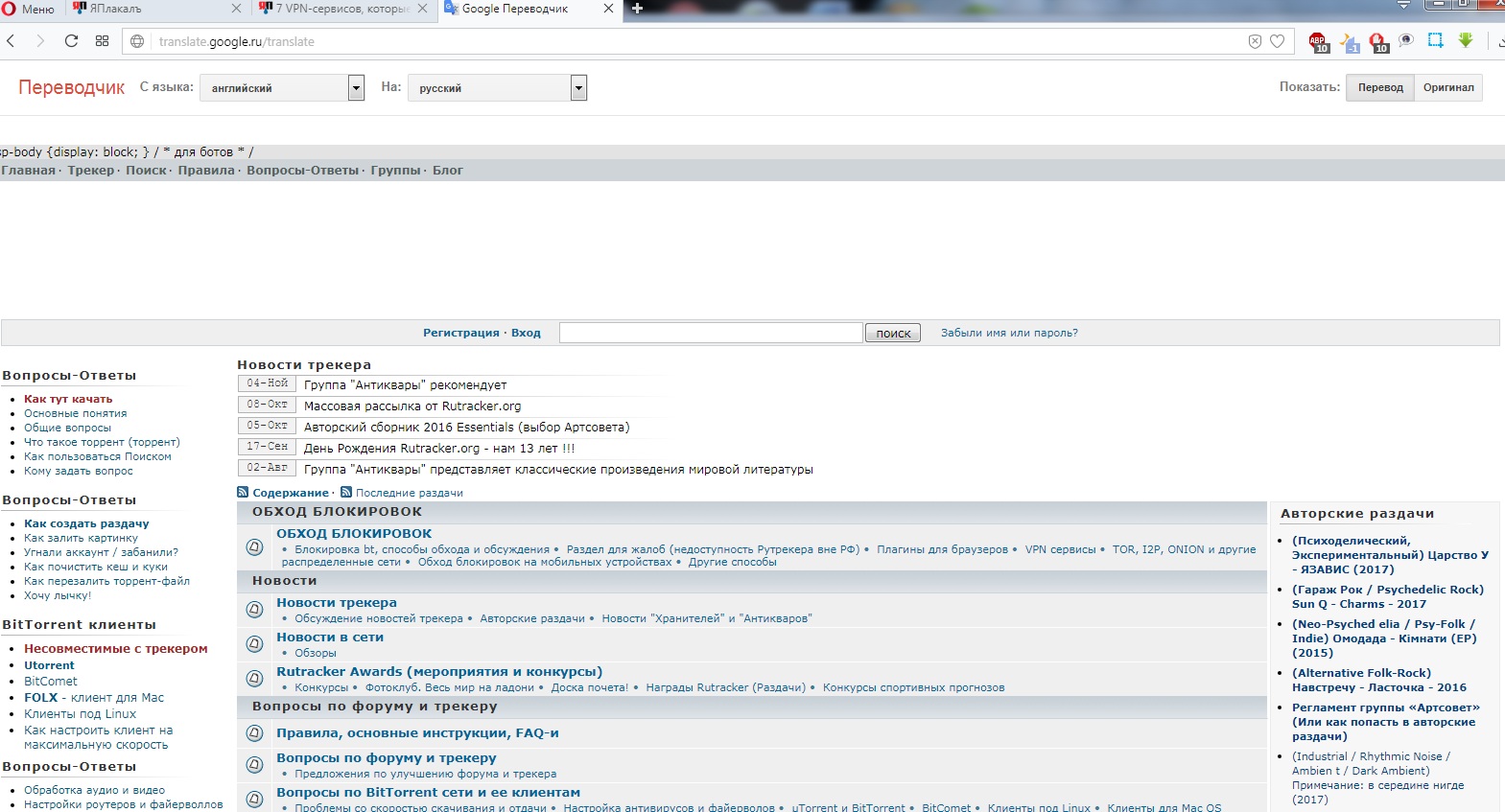Open the Забыли имя или пароль? link

point(1009,333)
